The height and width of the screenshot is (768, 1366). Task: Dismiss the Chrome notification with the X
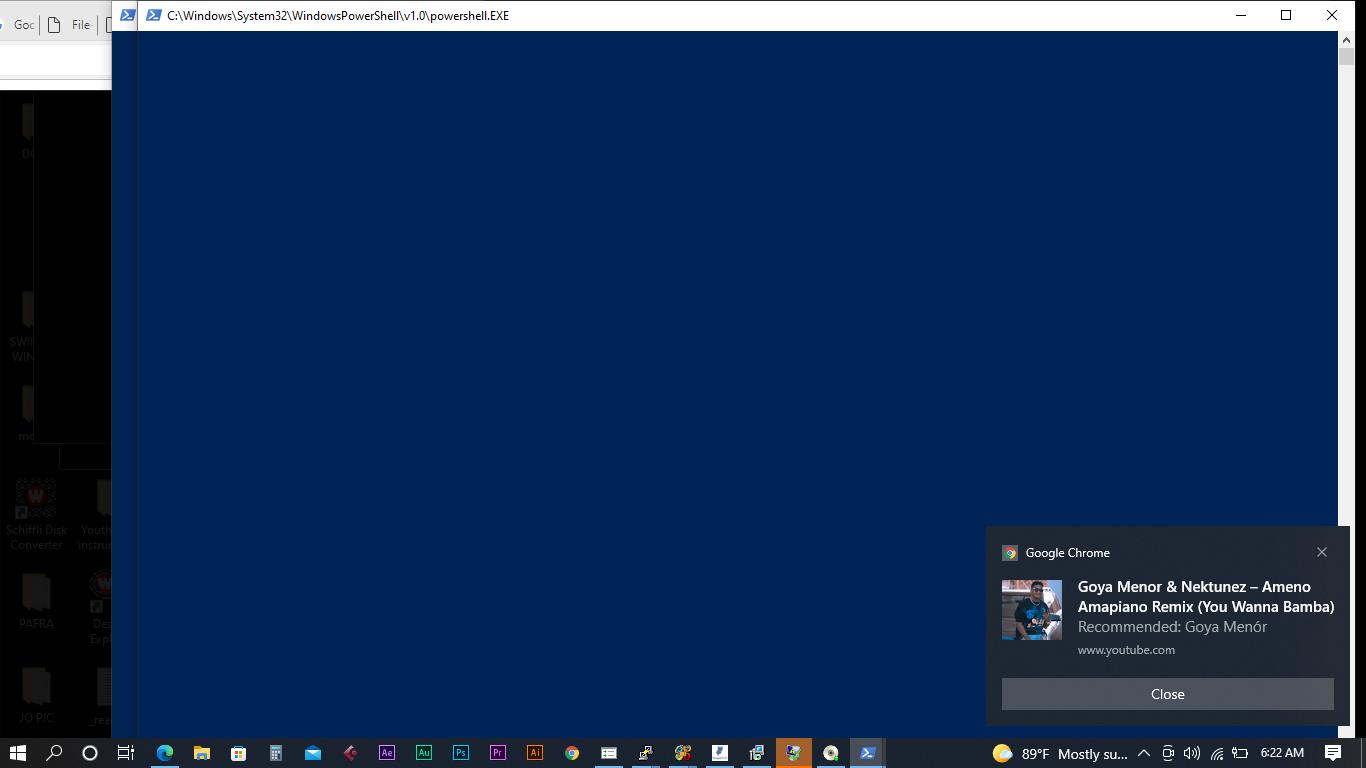point(1322,552)
